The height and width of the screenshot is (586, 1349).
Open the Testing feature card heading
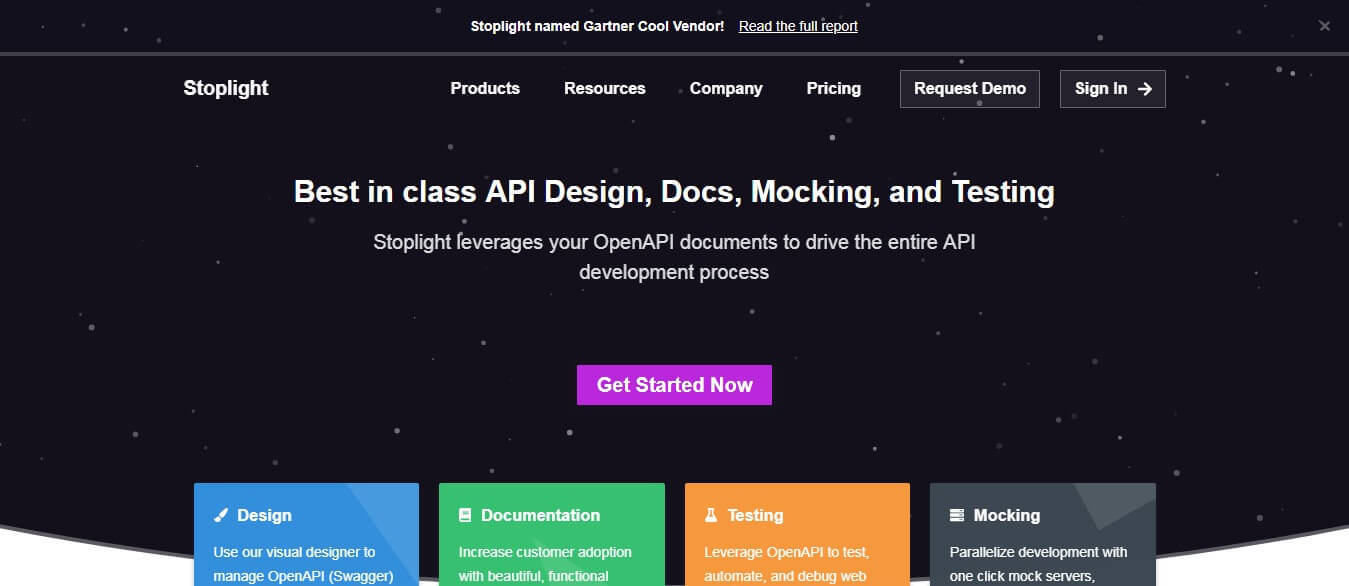[755, 516]
